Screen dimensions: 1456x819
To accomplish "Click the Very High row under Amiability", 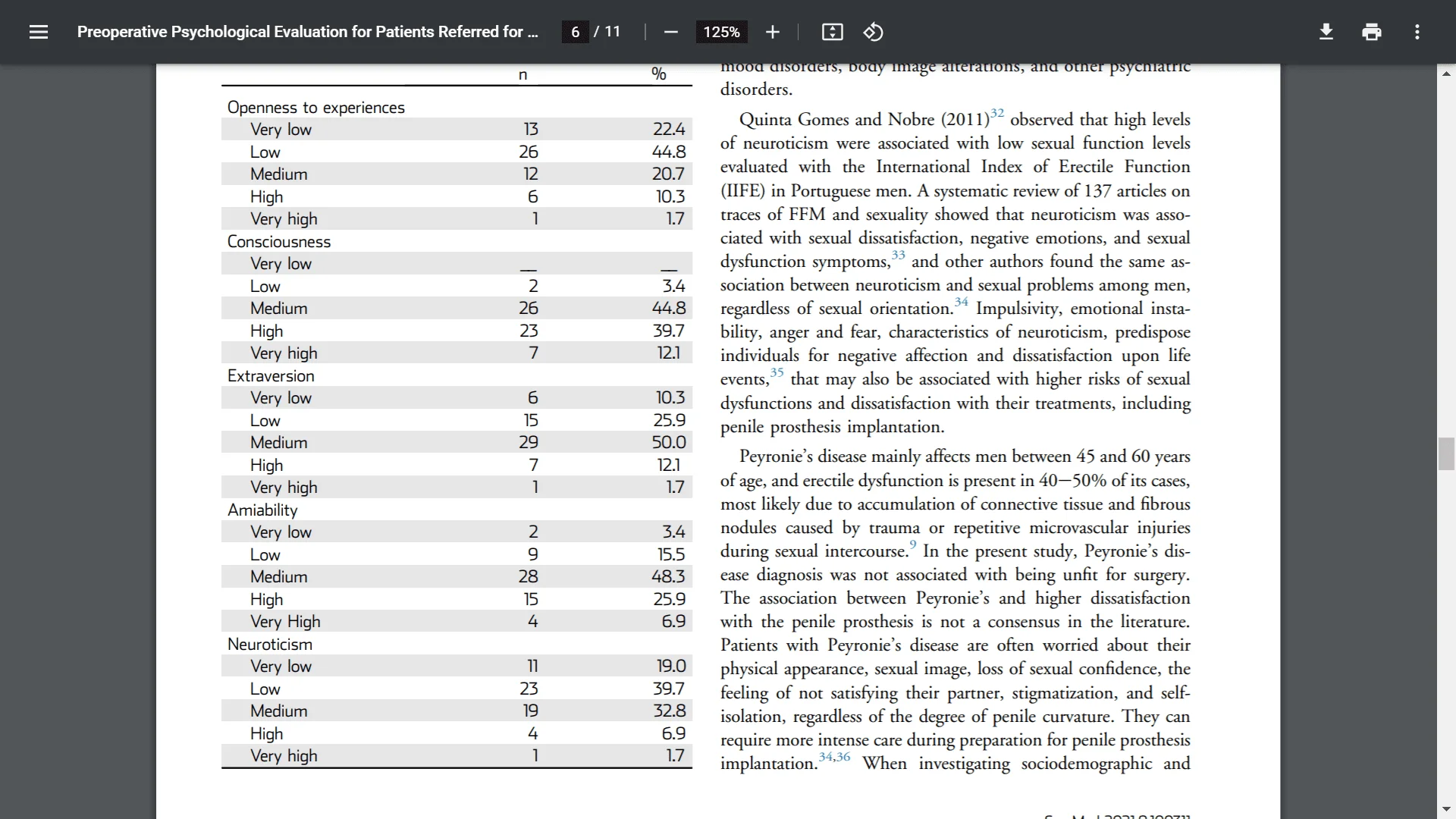I will 457,622.
